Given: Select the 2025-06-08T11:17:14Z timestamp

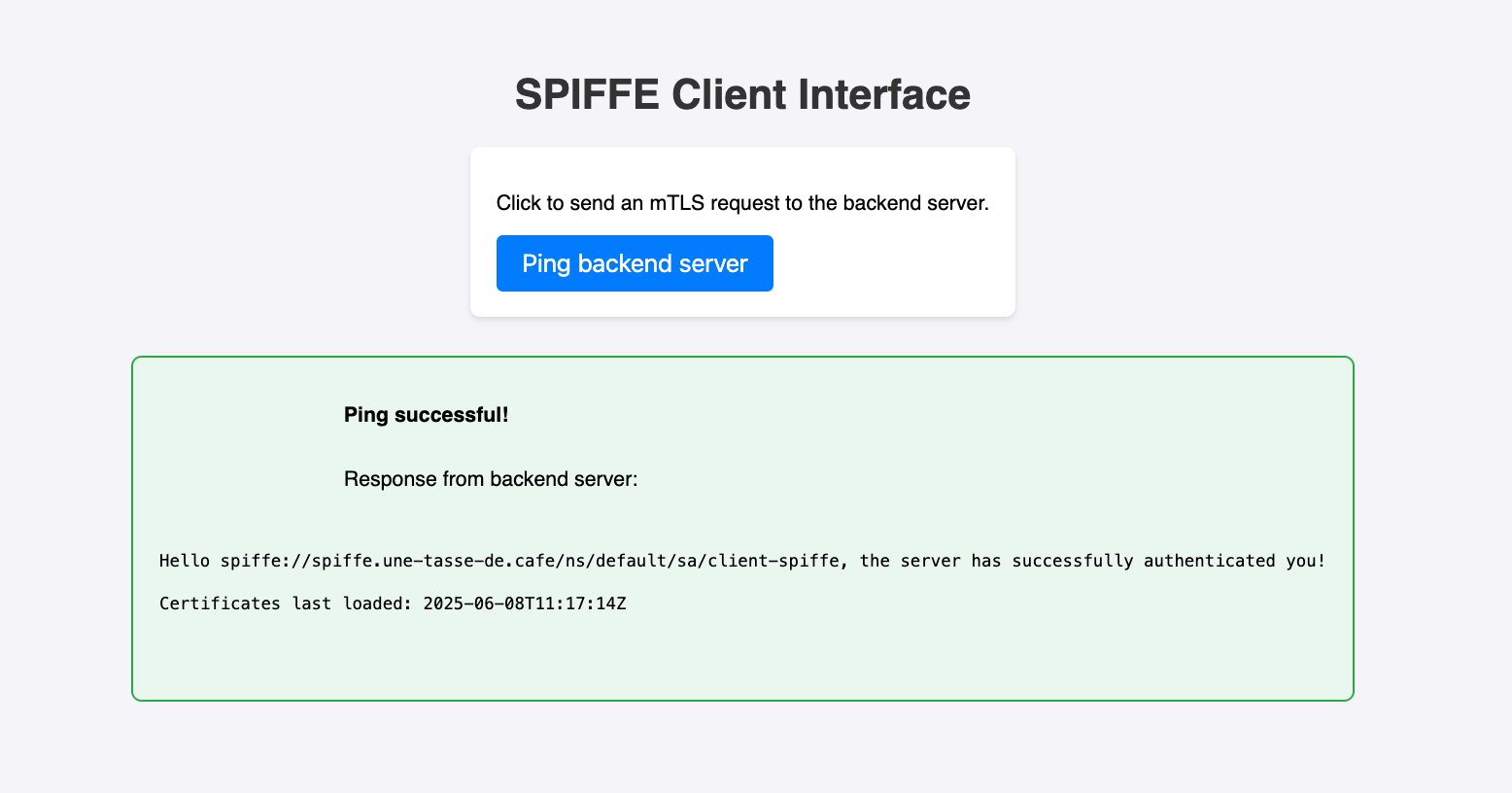Looking at the screenshot, I should [x=525, y=603].
